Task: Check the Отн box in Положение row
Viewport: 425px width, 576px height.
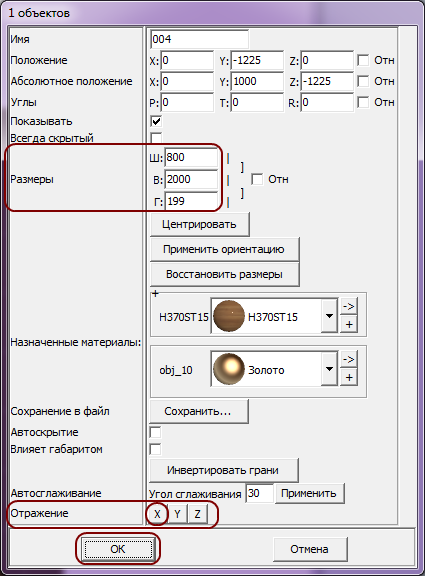Action: [x=363, y=60]
